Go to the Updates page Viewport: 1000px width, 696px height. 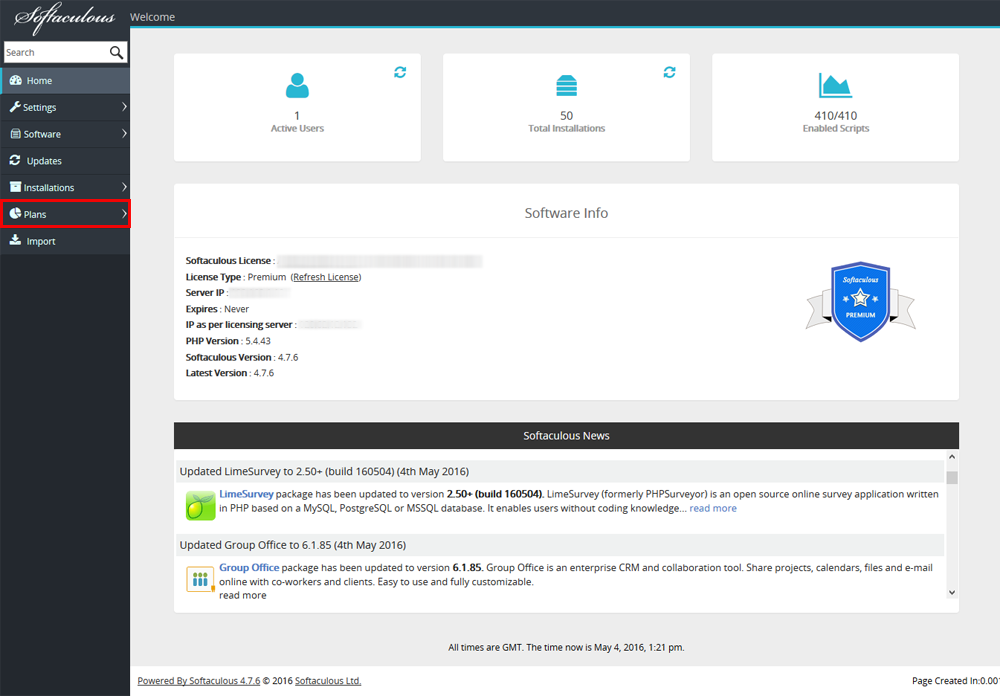pyautogui.click(x=65, y=161)
